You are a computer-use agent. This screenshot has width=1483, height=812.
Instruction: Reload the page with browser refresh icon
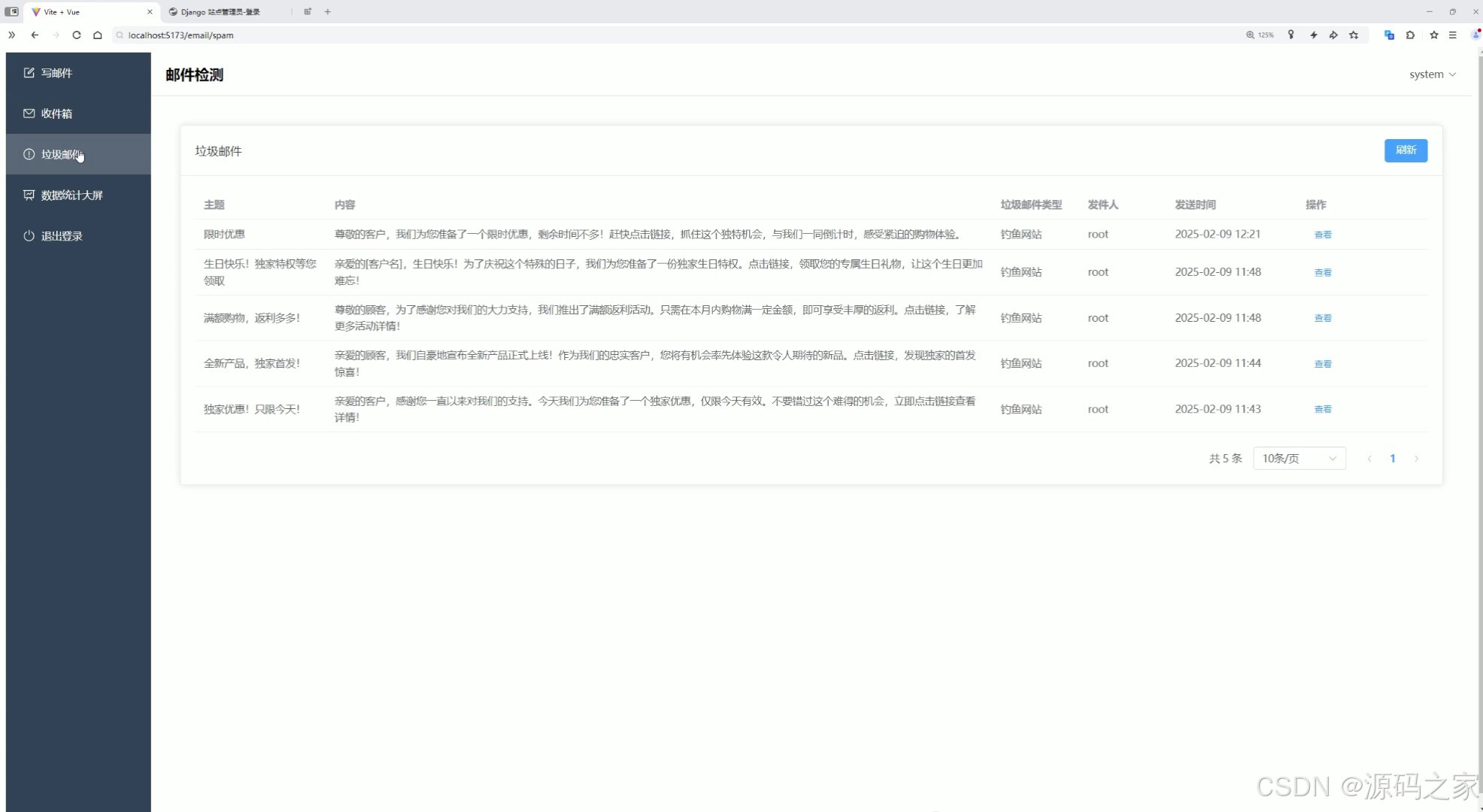[77, 35]
